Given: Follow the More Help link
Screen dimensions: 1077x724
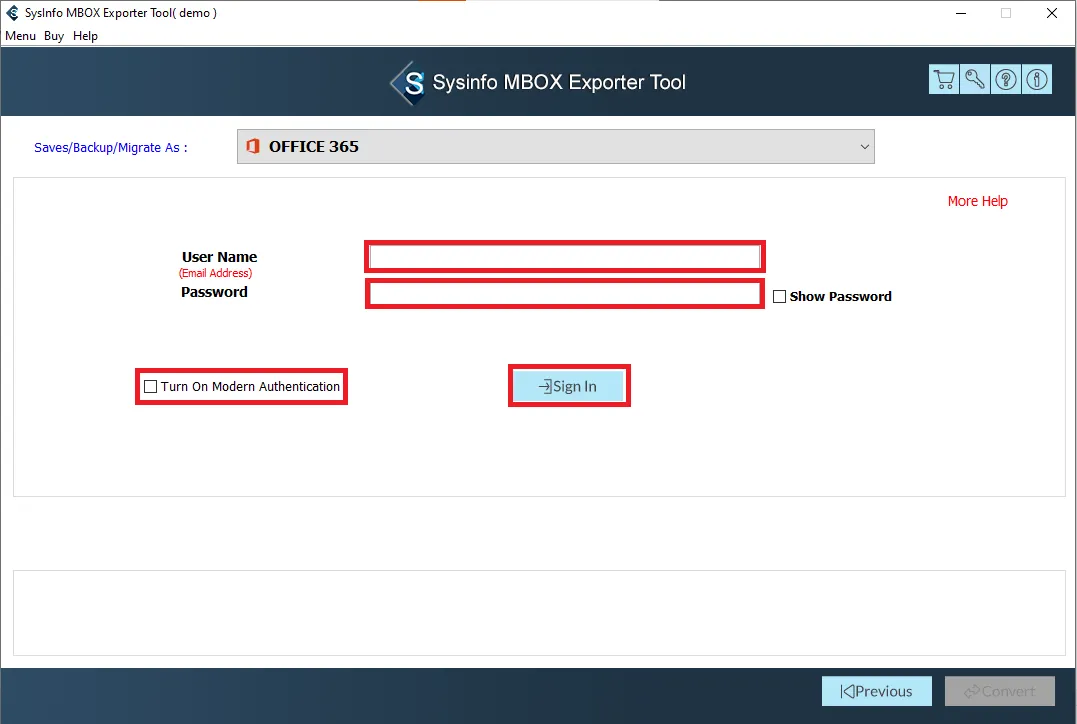Looking at the screenshot, I should point(977,201).
